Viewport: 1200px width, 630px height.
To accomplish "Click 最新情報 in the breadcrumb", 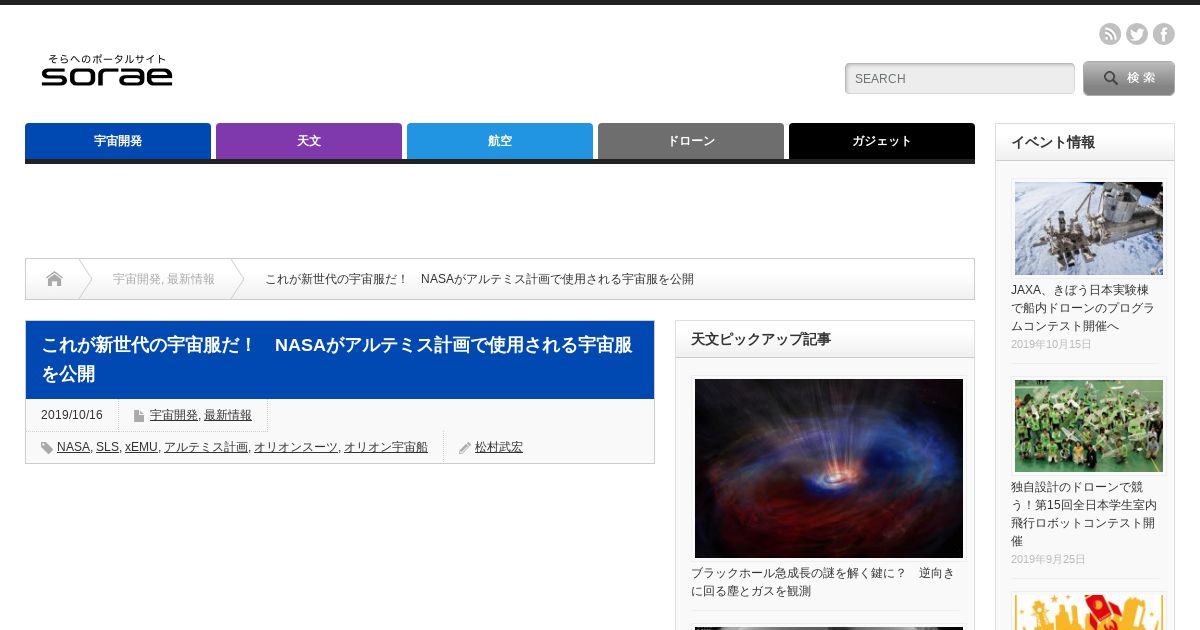I will pyautogui.click(x=191, y=279).
